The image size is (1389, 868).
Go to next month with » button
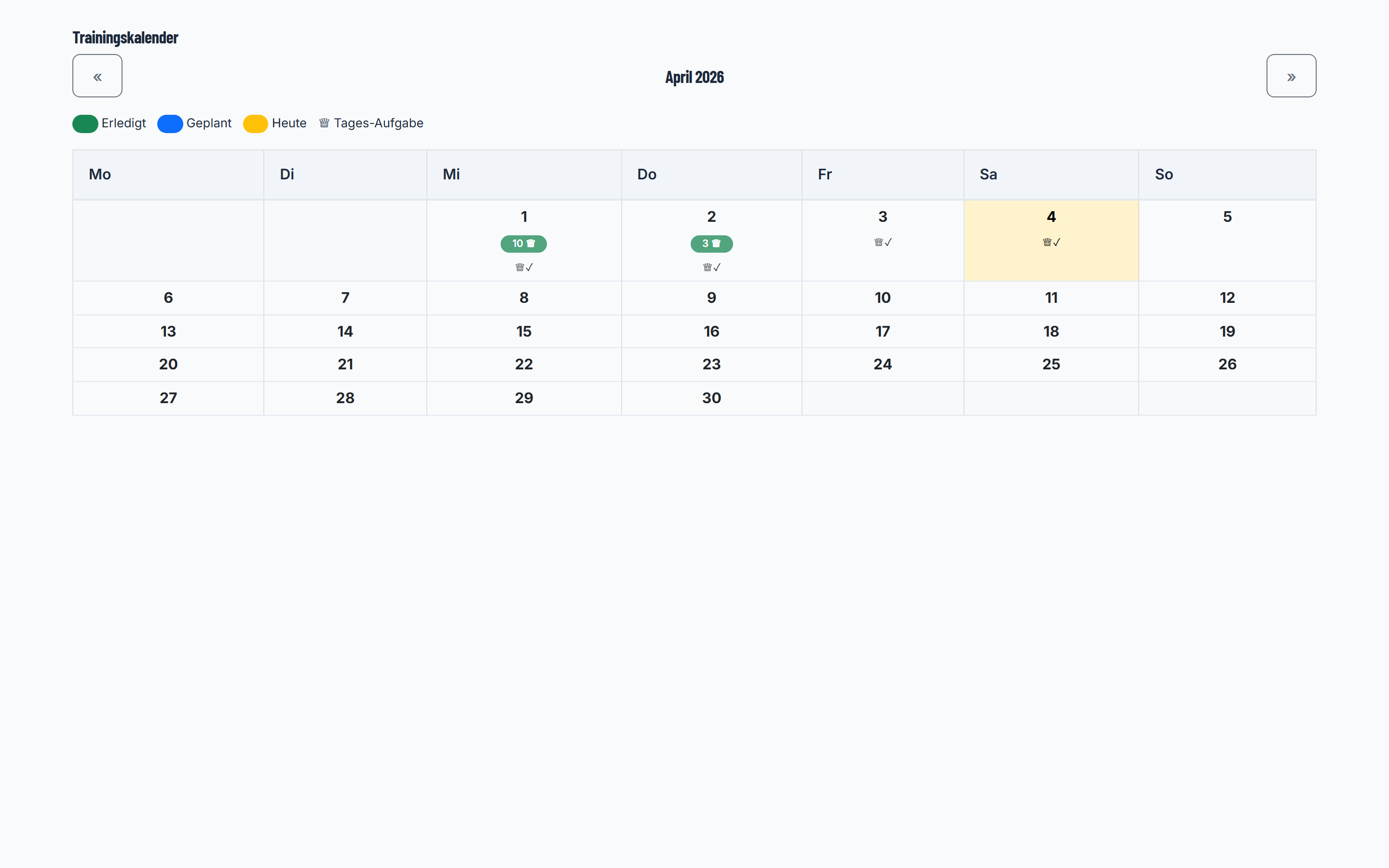[x=1291, y=76]
